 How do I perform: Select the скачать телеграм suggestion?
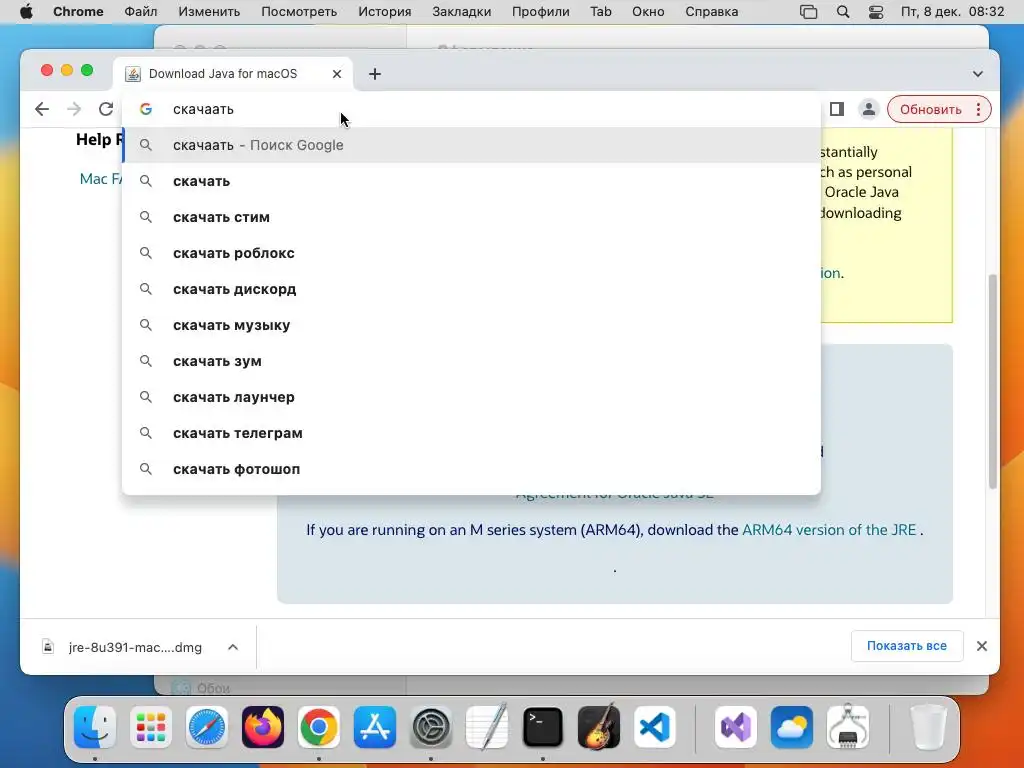tap(472, 432)
